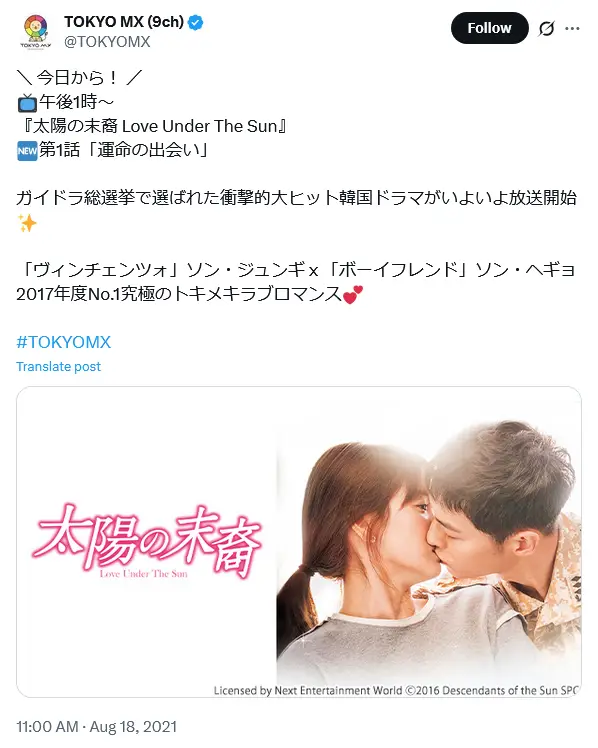Click the image license caption text
Screen dimensions: 598x748
(396, 690)
